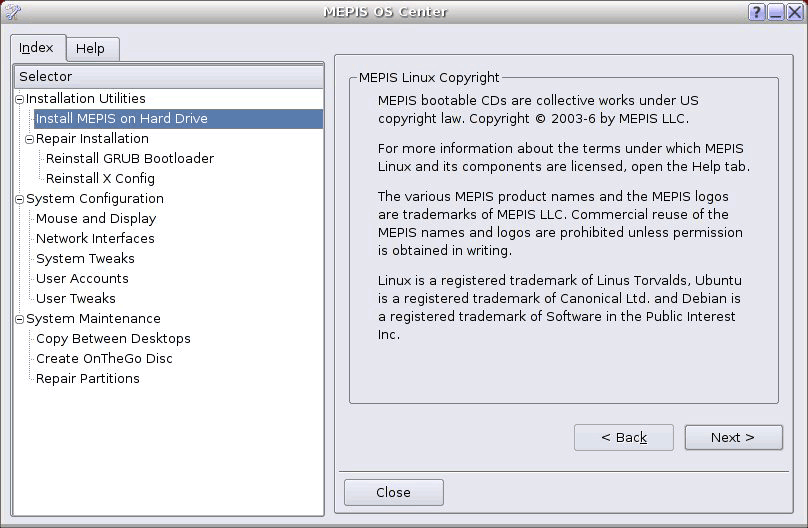Select System Tweaks entry

point(85,259)
